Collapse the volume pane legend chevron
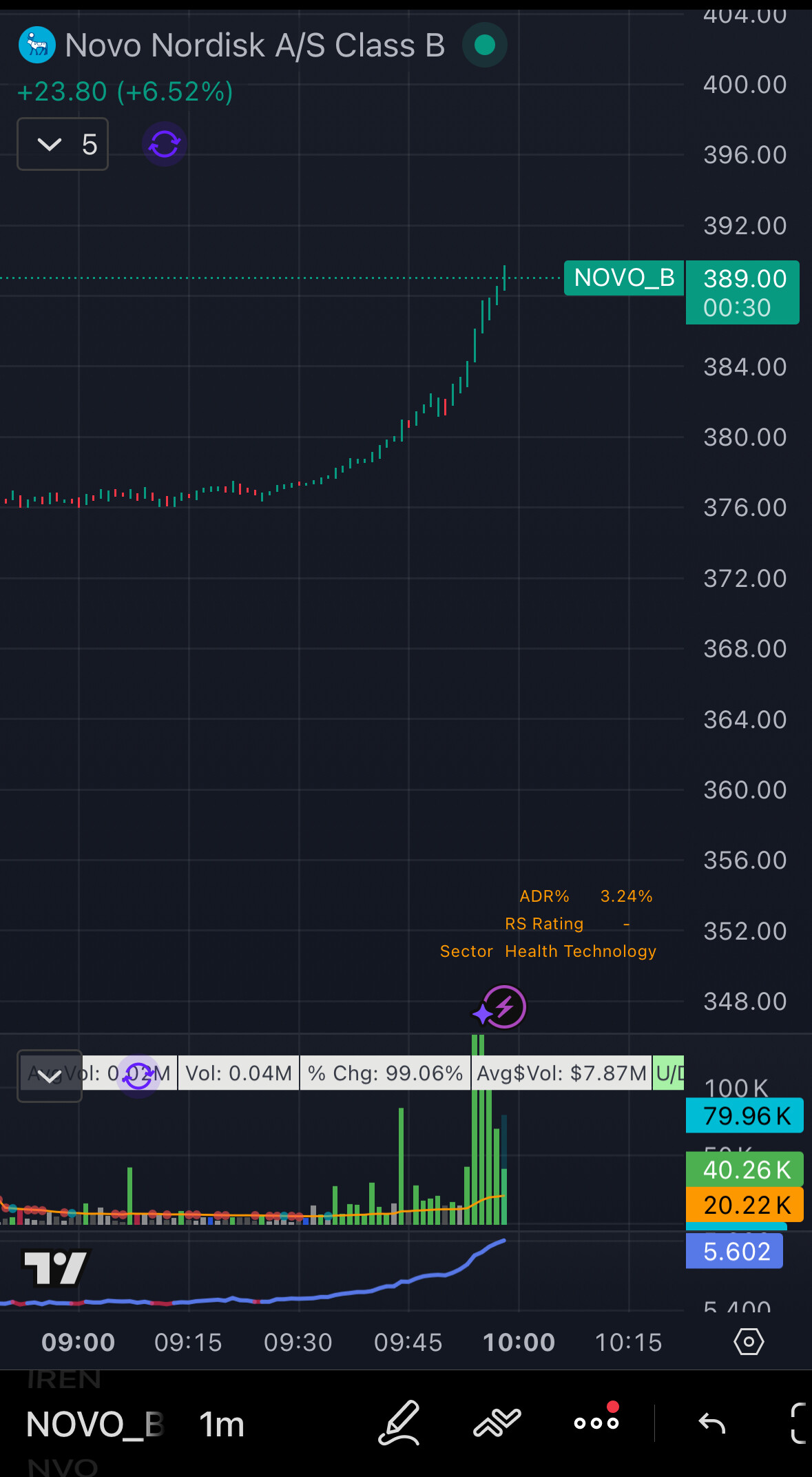Viewport: 812px width, 1477px height. 50,1075
